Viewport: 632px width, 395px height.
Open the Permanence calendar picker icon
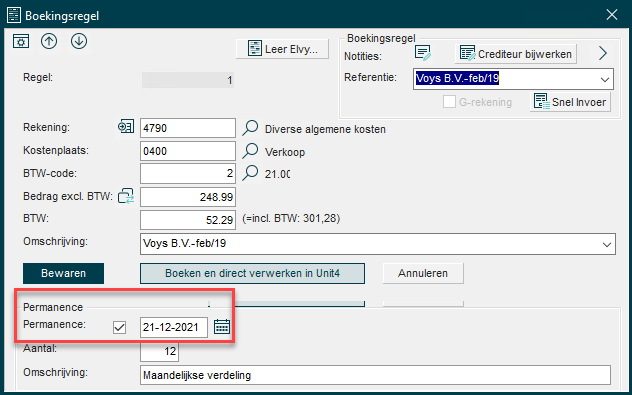(x=222, y=326)
